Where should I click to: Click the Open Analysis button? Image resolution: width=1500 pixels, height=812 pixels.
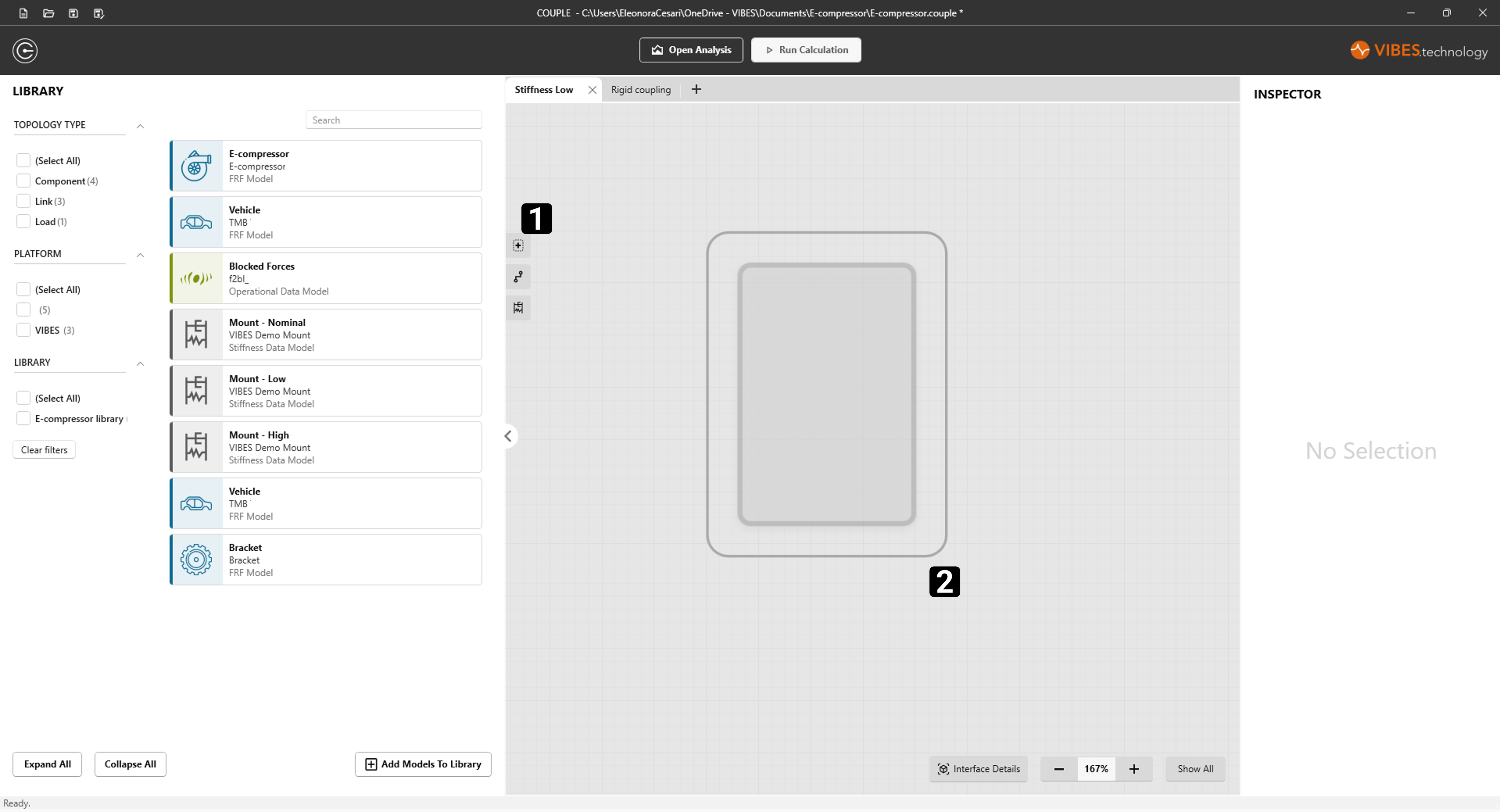[691, 50]
